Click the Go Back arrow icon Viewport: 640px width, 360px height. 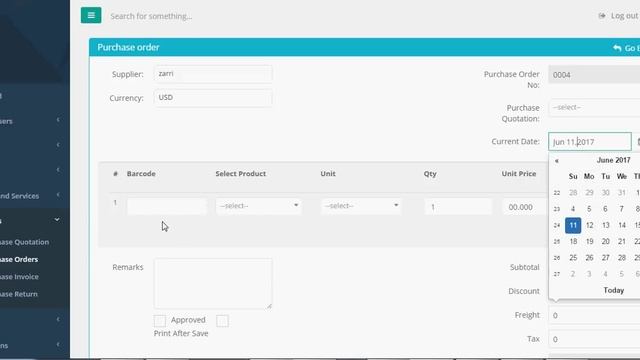tap(617, 48)
